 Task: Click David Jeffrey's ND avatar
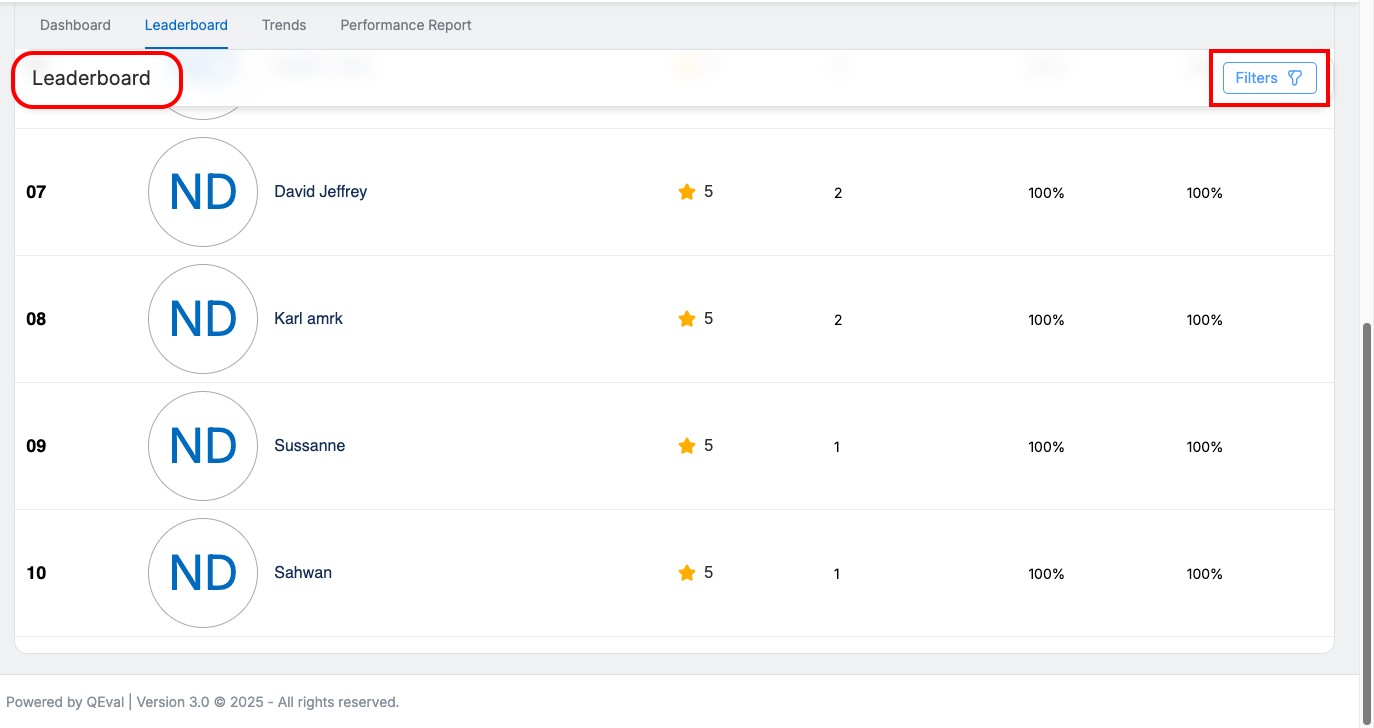pyautogui.click(x=203, y=192)
